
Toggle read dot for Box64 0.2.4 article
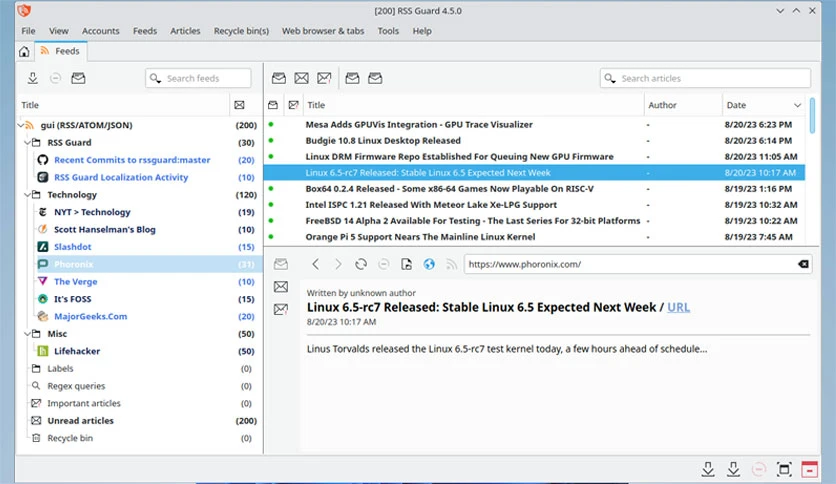click(271, 188)
